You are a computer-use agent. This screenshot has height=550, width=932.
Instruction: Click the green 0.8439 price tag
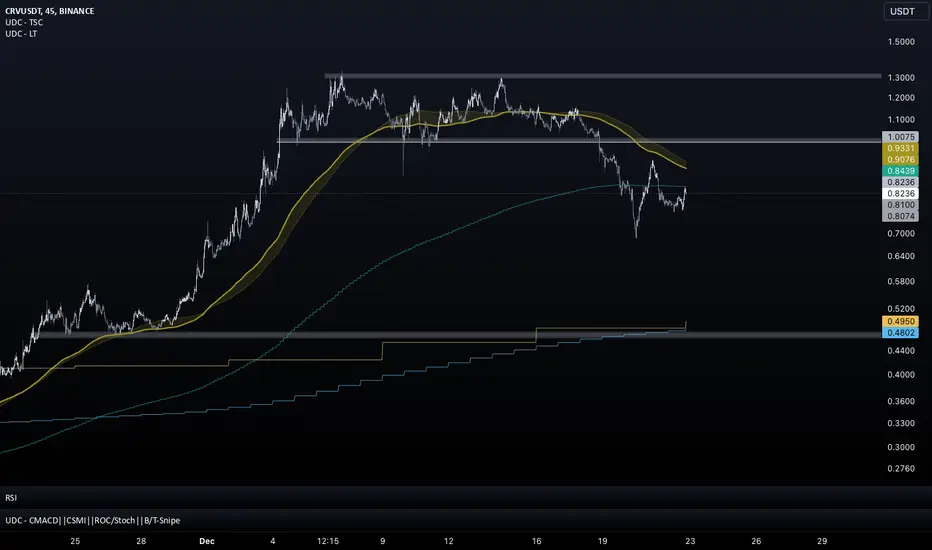[900, 171]
